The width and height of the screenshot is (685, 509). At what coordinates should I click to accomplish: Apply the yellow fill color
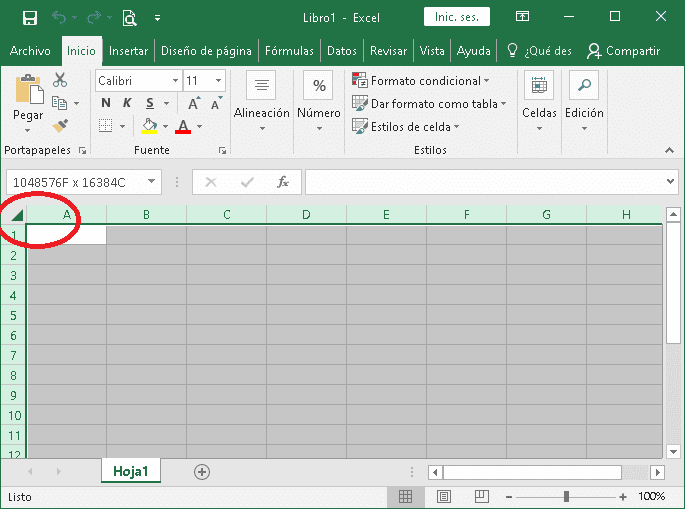point(150,126)
